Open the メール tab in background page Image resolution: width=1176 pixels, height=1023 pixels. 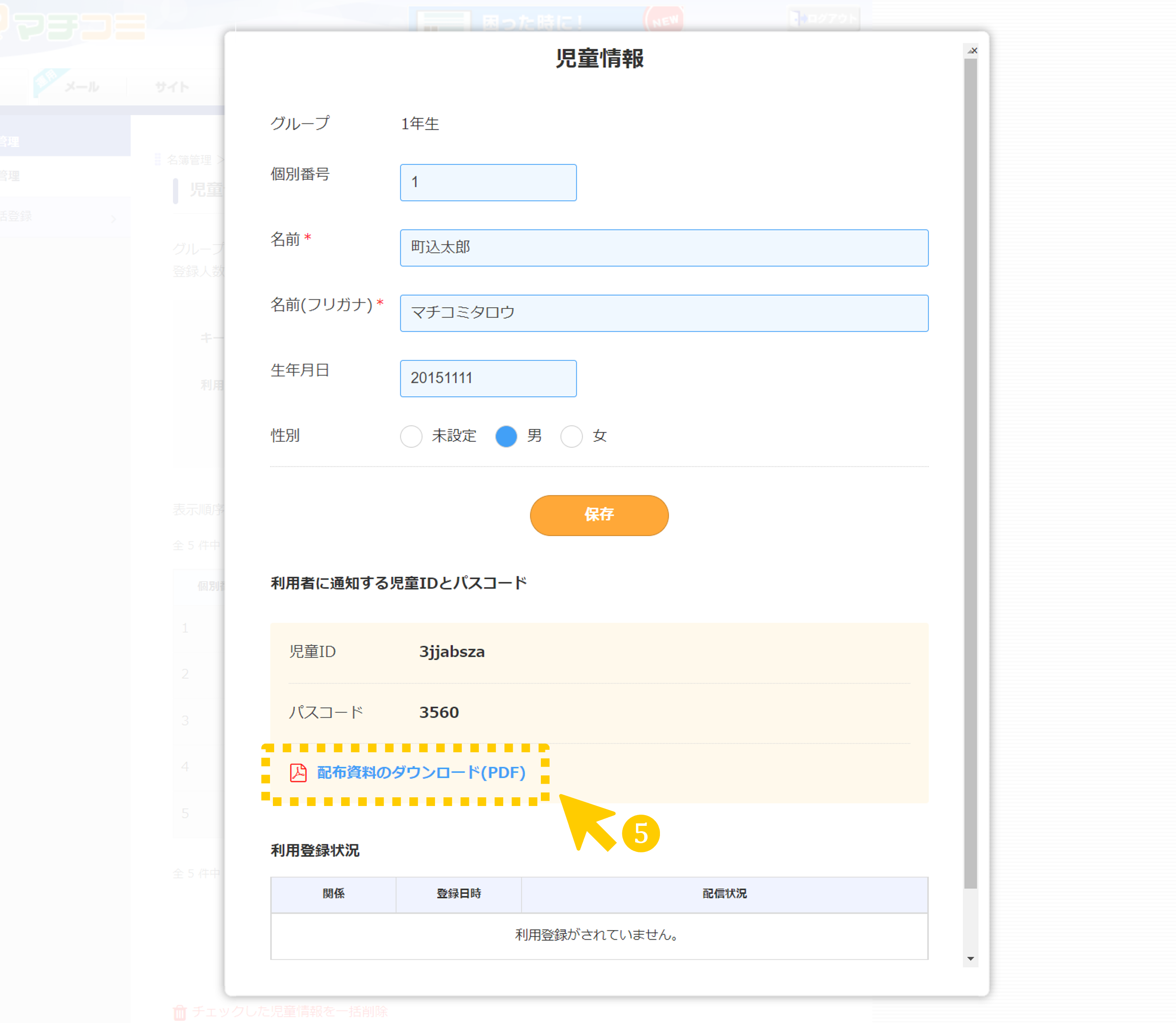coord(82,87)
